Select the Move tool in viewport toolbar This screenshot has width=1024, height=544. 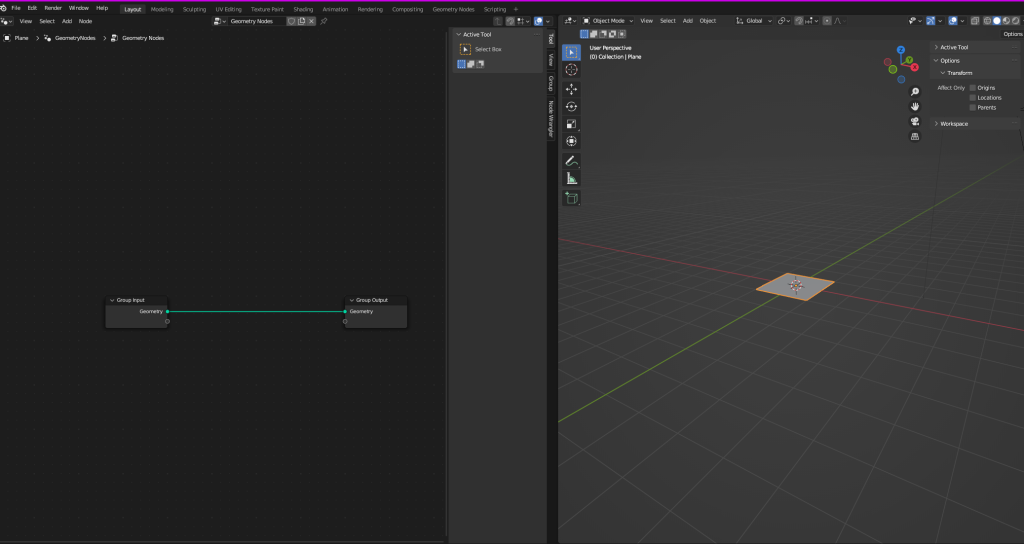[571, 88]
